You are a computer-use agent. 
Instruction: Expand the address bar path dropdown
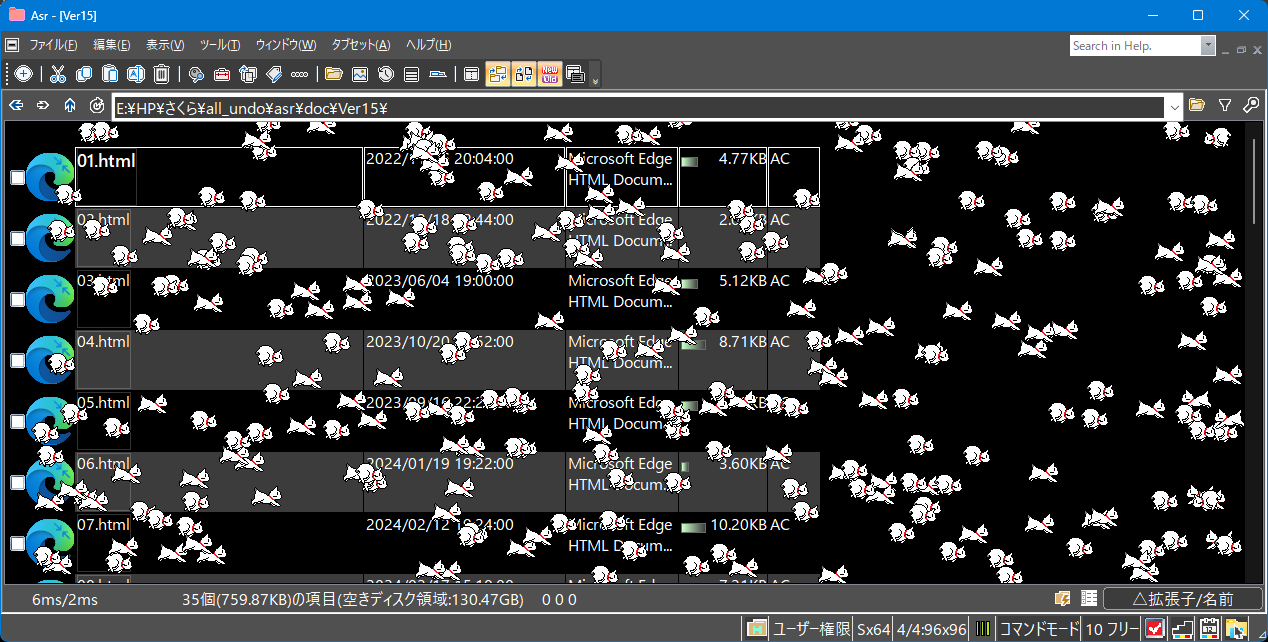pyautogui.click(x=1173, y=106)
